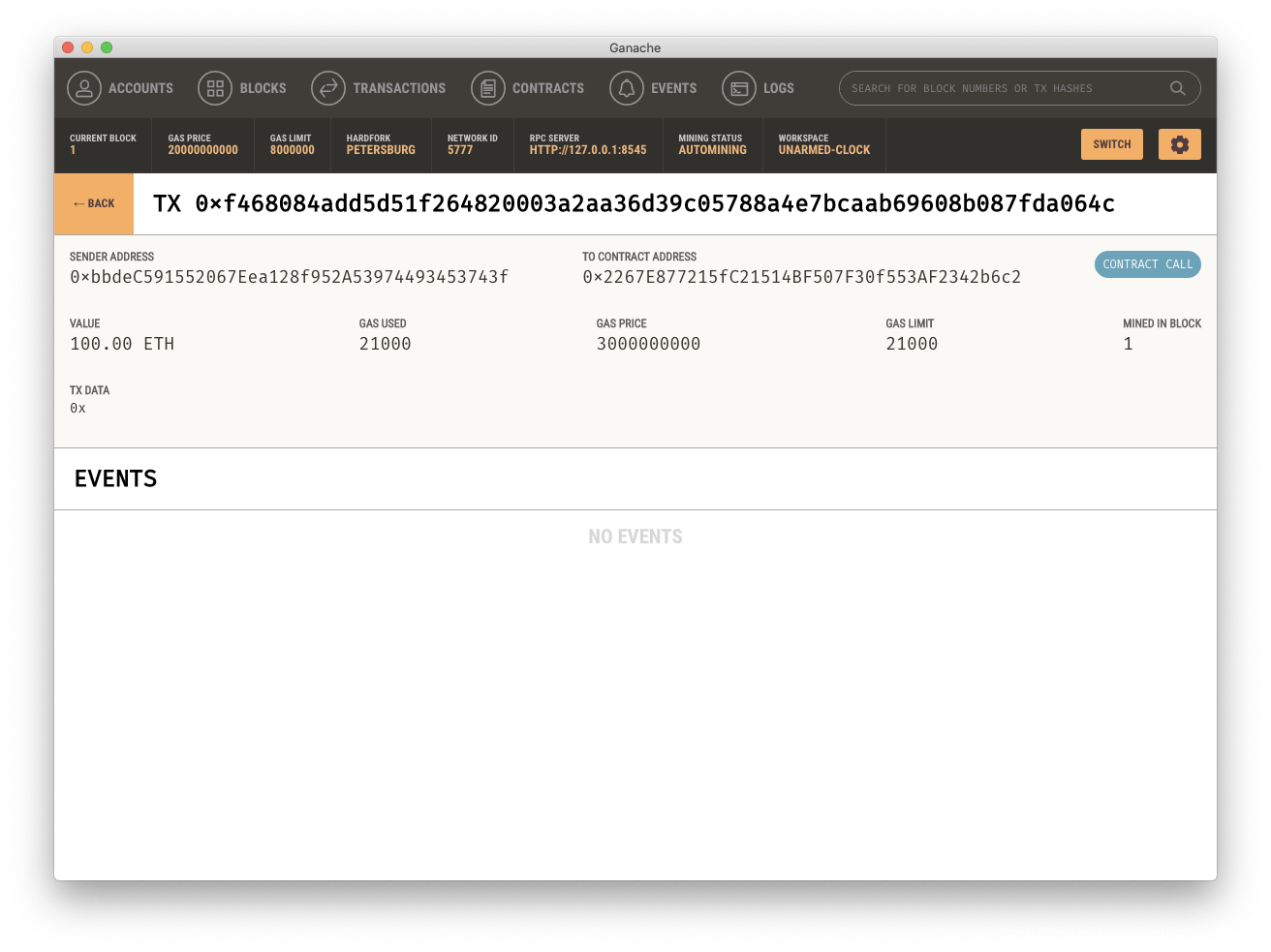Maximize Ganache with the green button
The image size is (1271, 952).
107,47
